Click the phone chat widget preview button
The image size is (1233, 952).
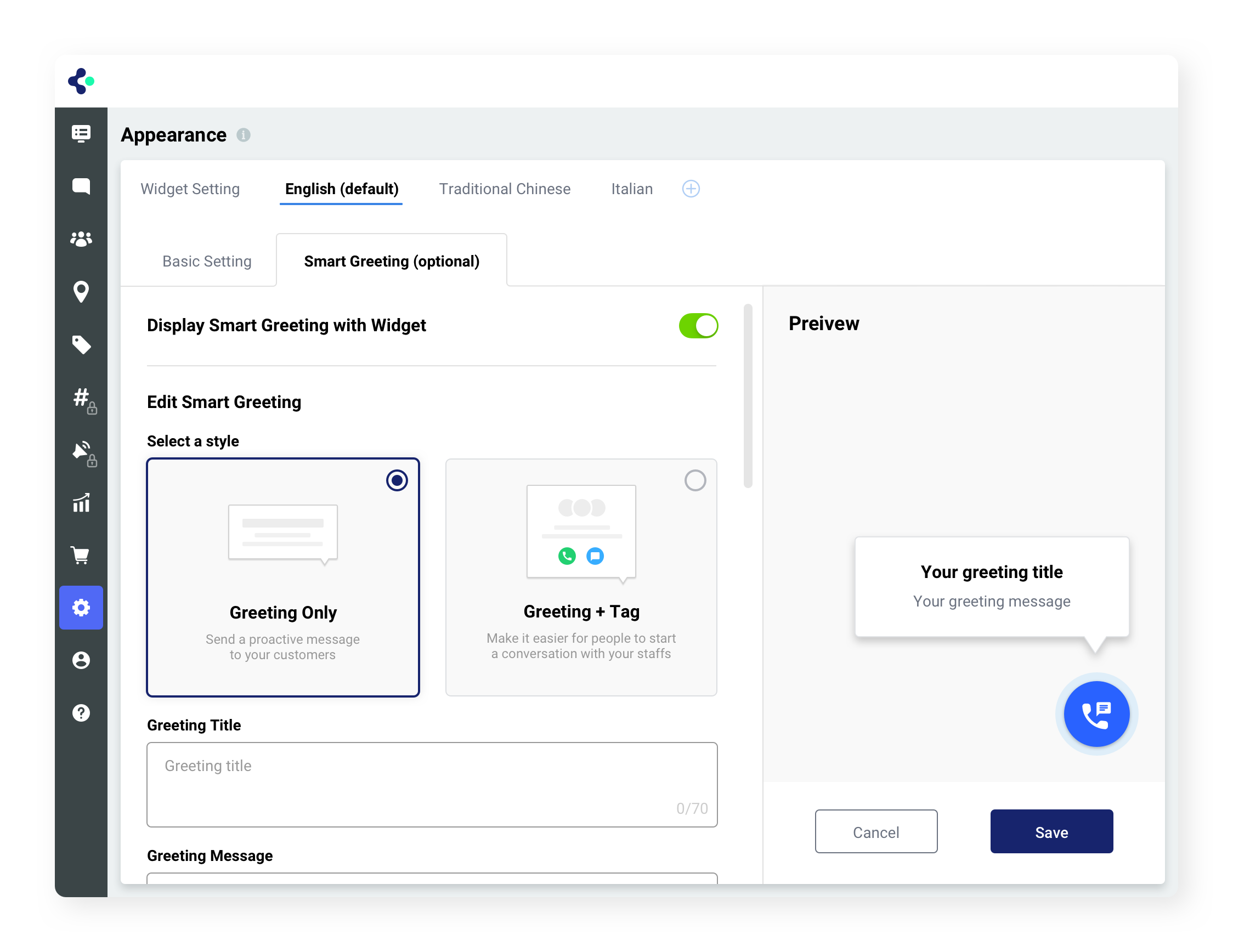click(1096, 714)
